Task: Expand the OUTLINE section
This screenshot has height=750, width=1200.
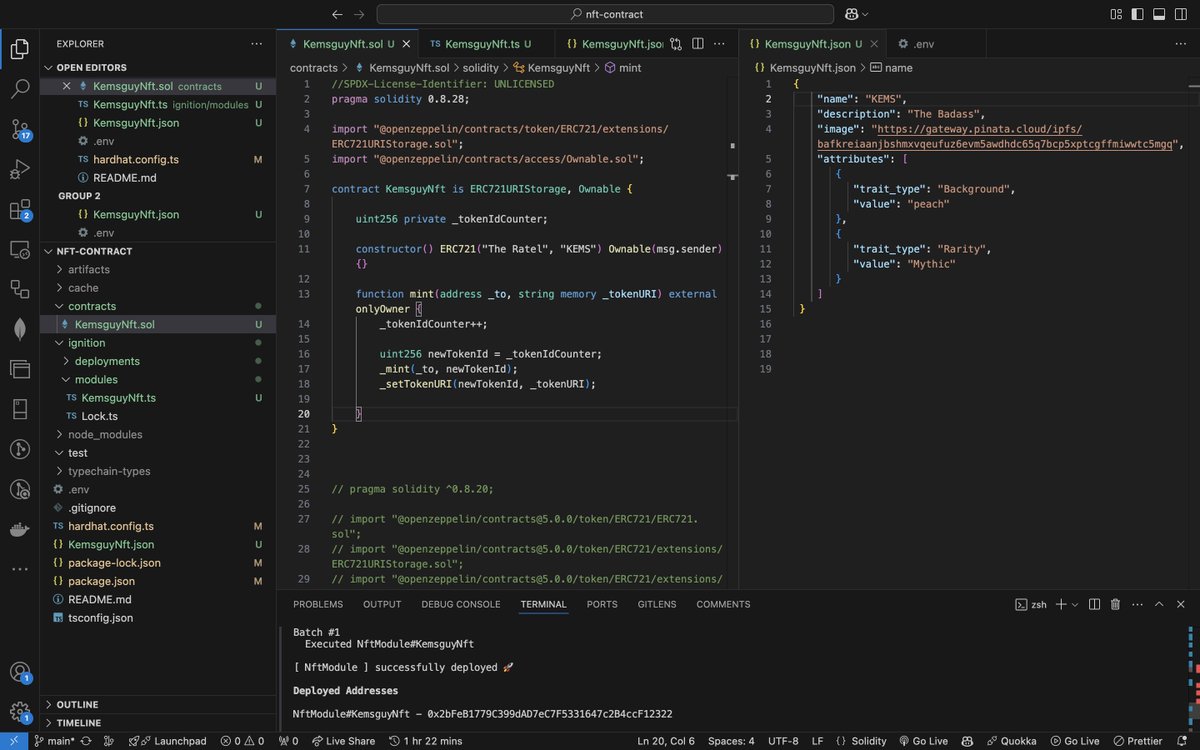Action: [77, 704]
